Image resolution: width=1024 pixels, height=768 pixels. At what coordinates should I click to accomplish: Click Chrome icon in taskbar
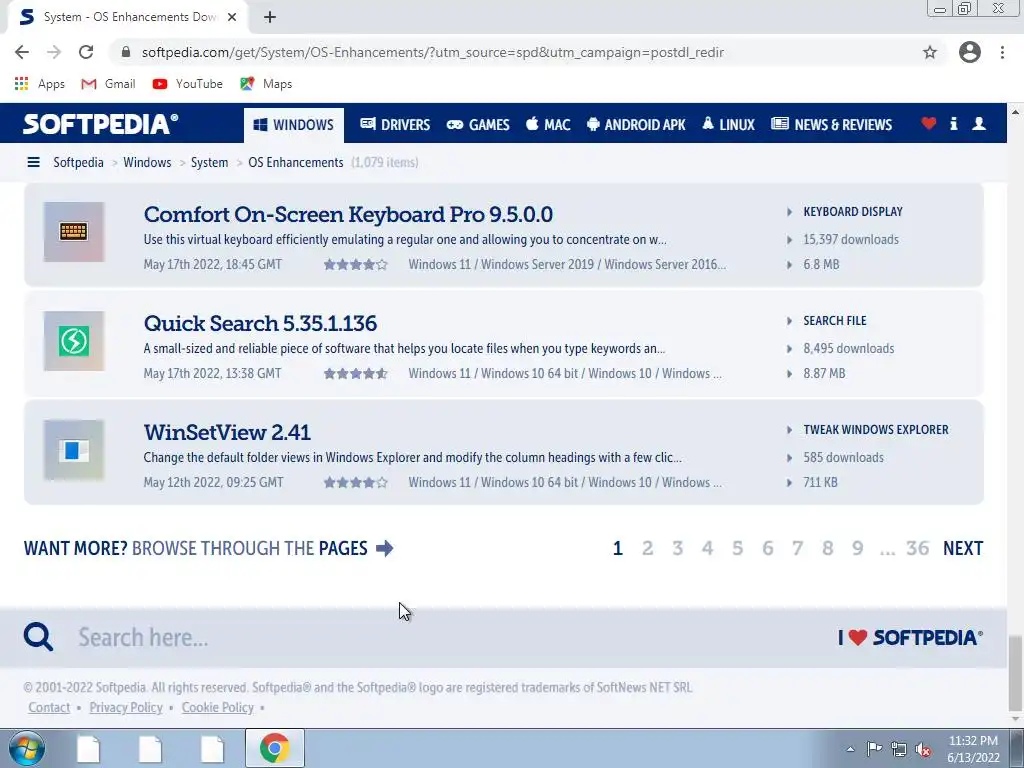tap(274, 748)
